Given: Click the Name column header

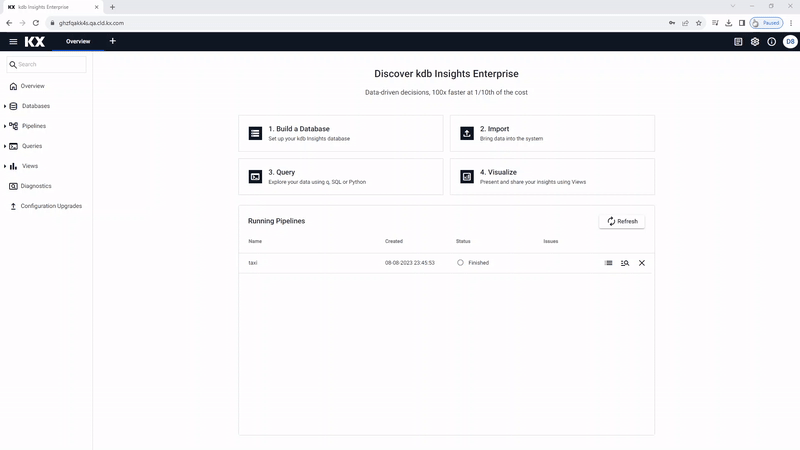Looking at the screenshot, I should tap(255, 241).
